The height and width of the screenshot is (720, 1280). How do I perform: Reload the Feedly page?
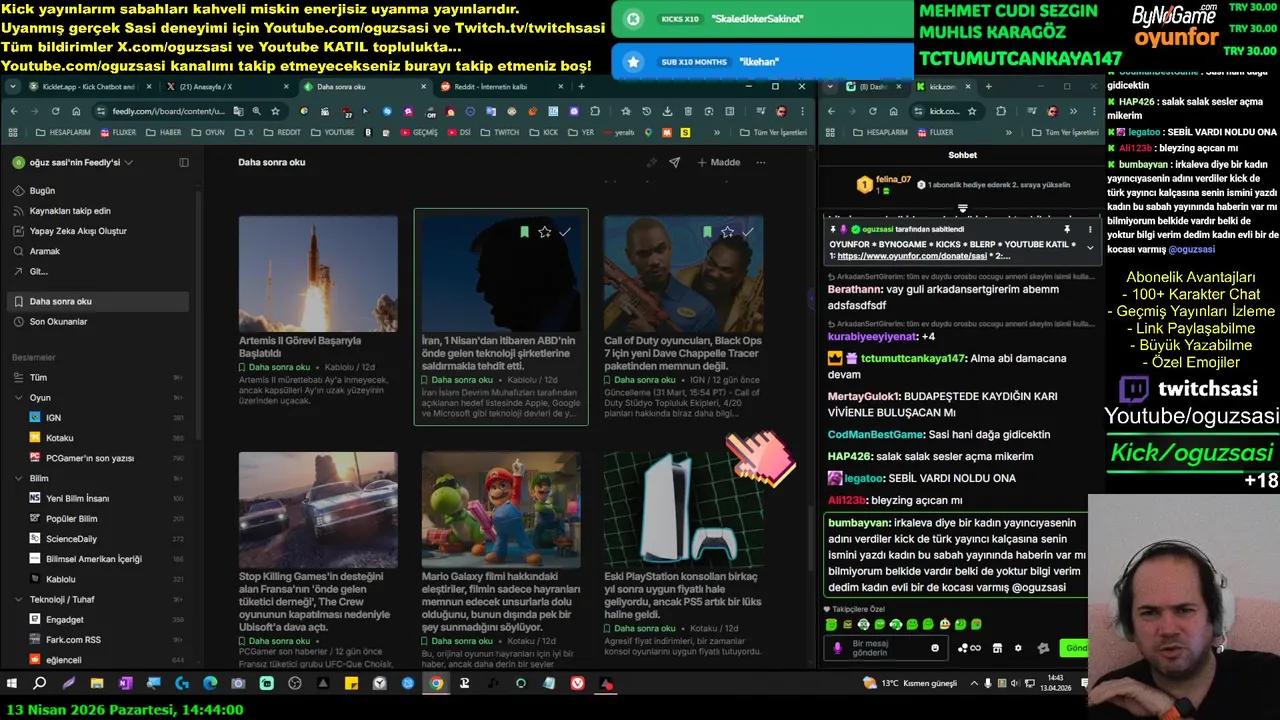(54, 111)
